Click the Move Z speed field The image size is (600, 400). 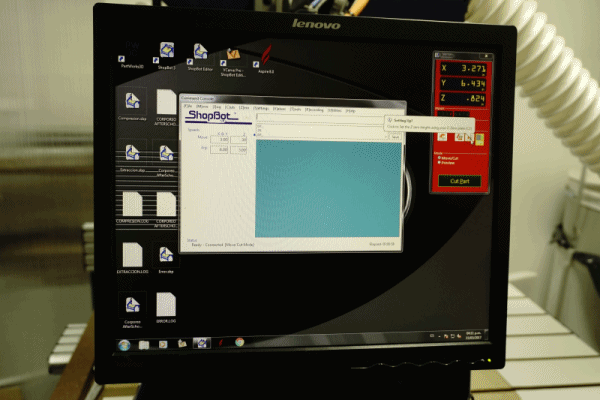click(x=239, y=140)
